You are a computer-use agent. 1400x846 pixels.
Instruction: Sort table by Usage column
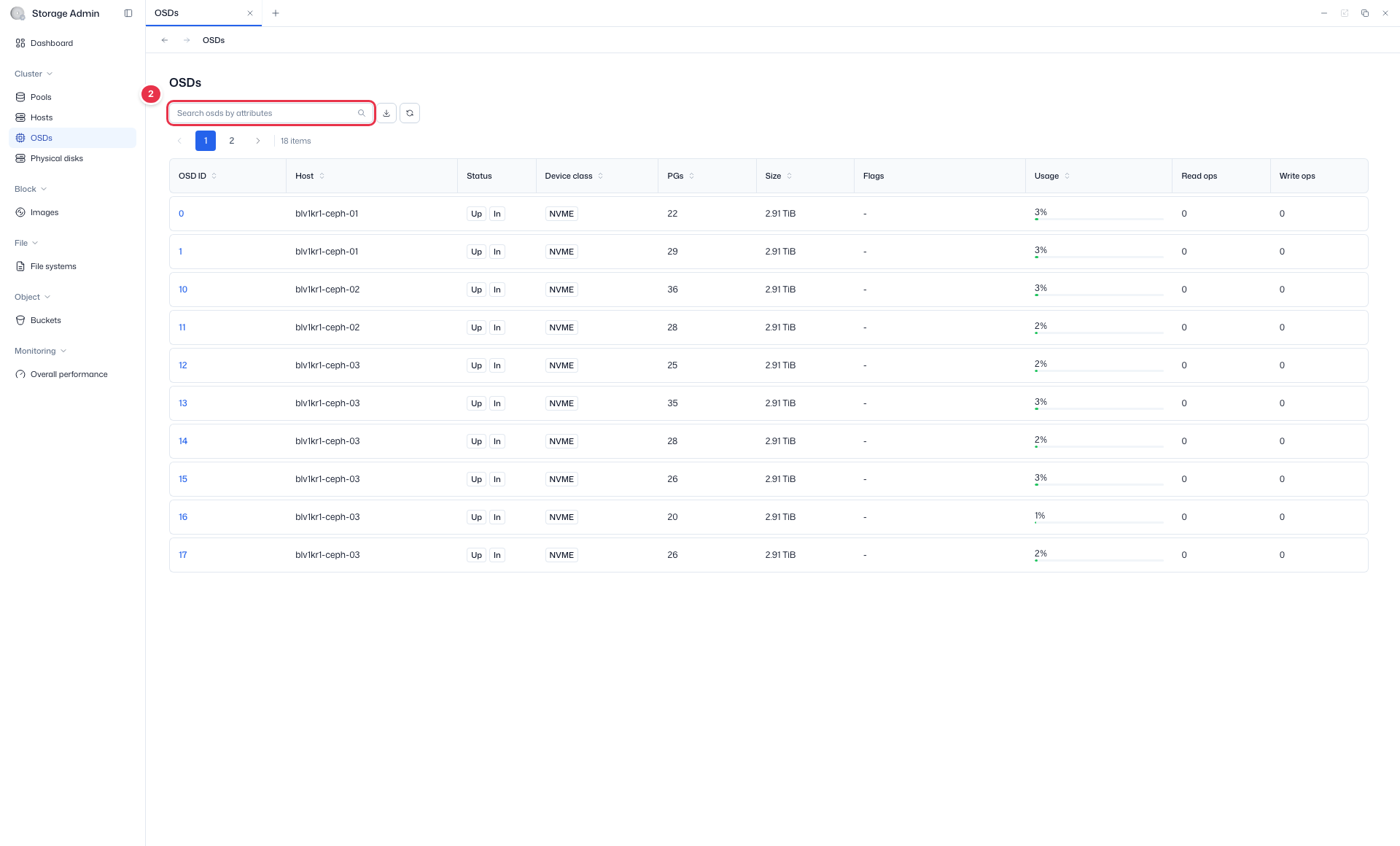[x=1067, y=176]
